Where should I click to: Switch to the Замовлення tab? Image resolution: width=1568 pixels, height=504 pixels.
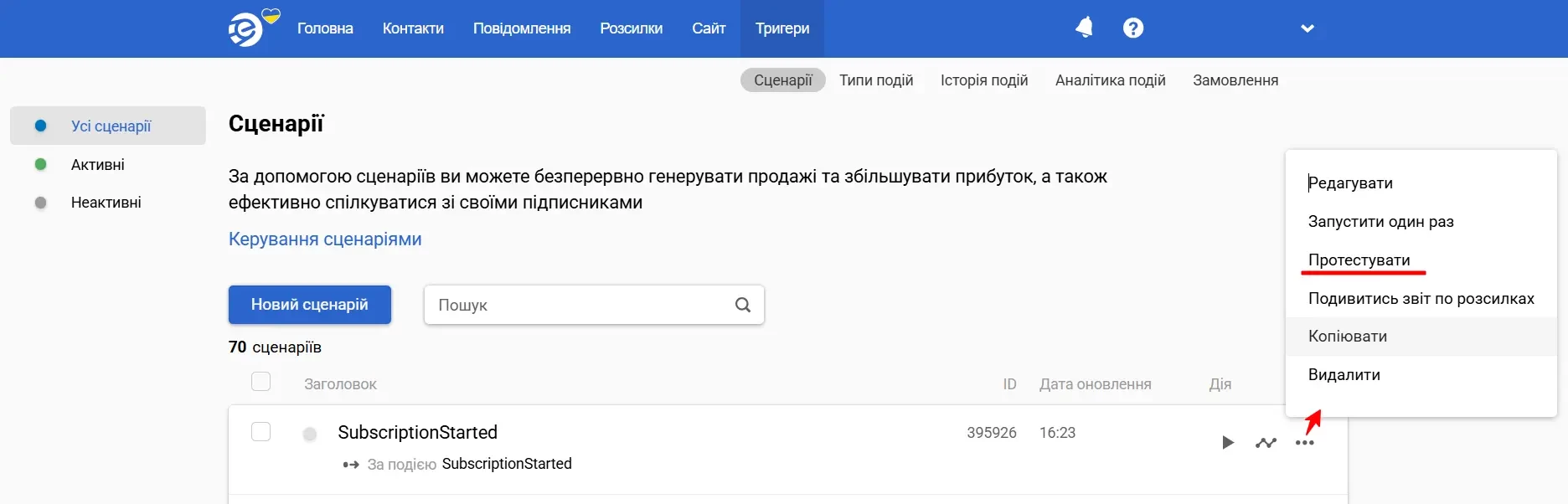pyautogui.click(x=1235, y=80)
